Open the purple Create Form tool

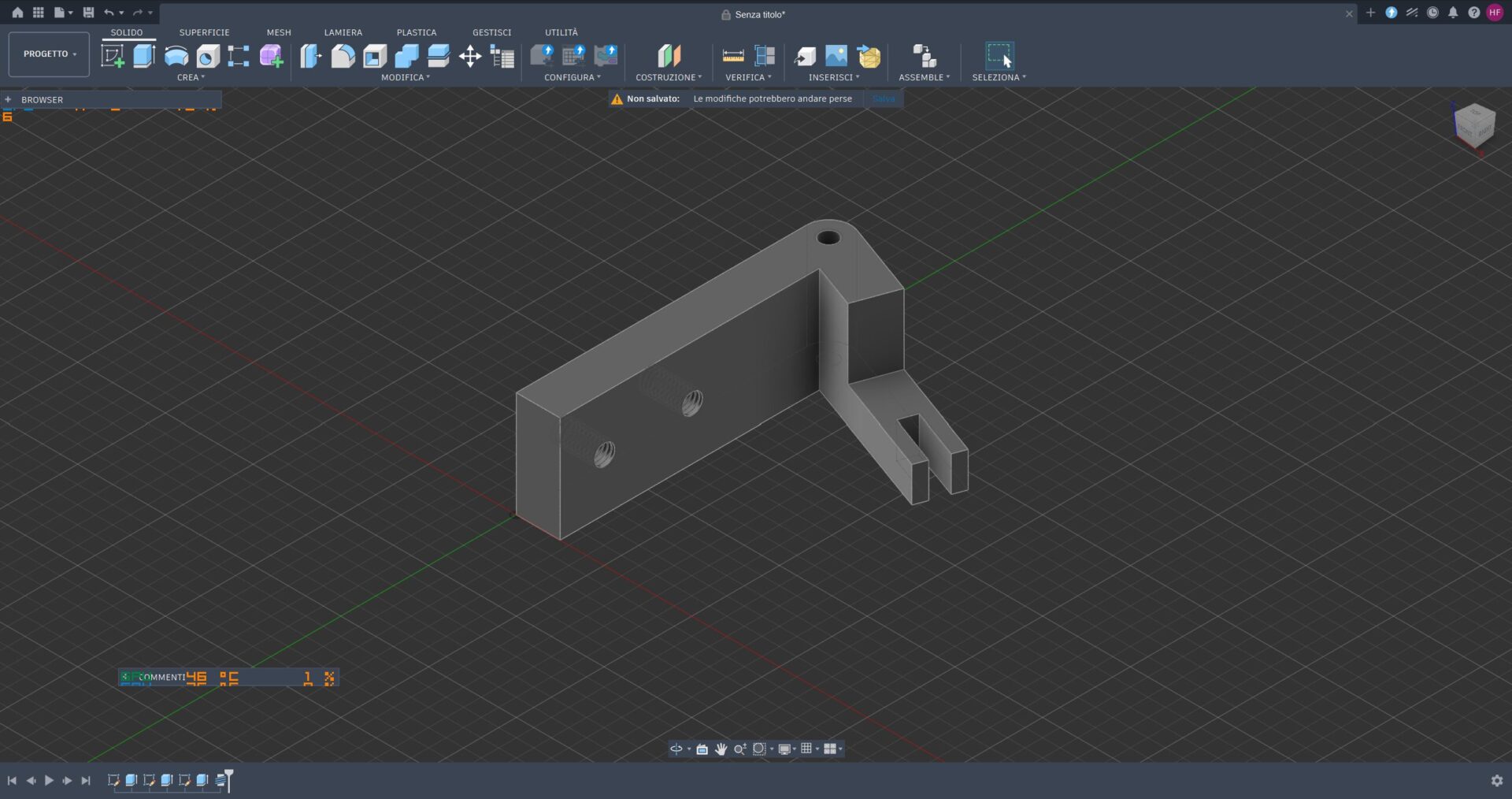tap(272, 56)
